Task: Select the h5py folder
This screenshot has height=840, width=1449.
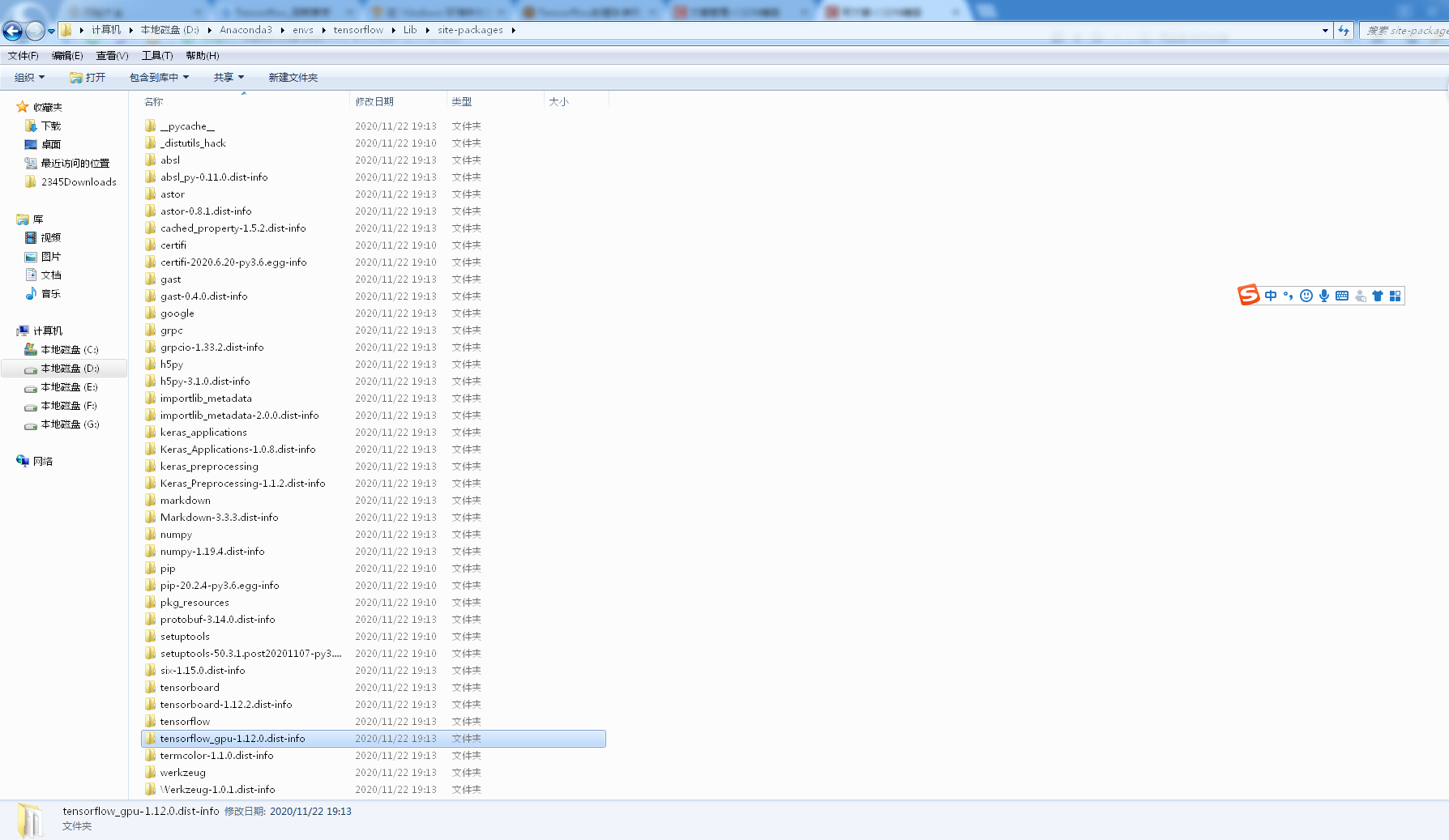Action: click(172, 365)
